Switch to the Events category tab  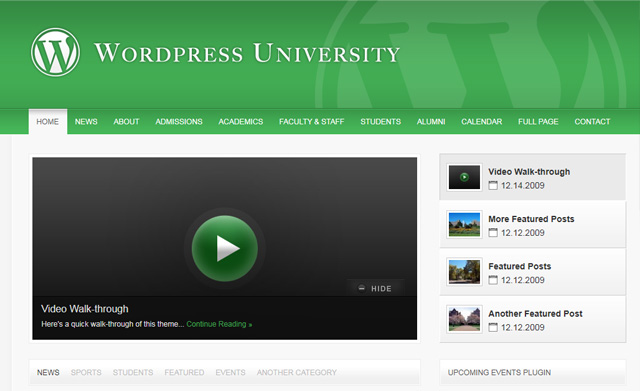point(231,373)
